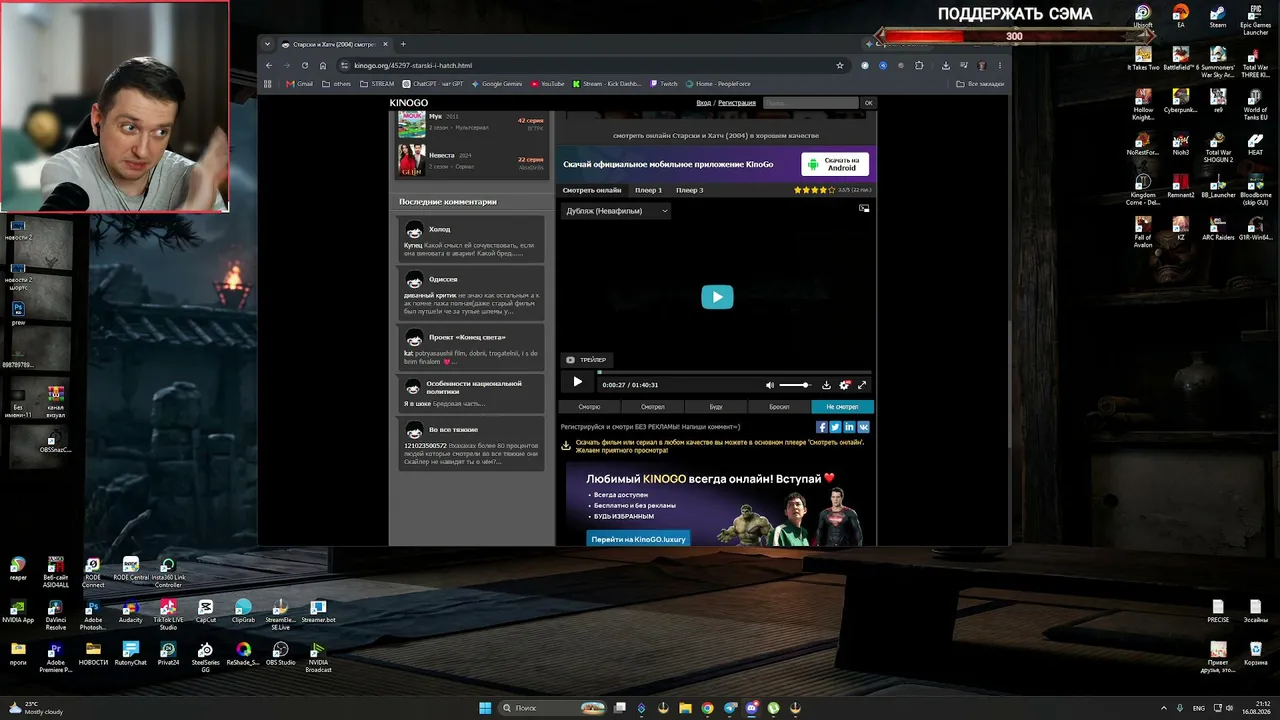
Task: Open the player quality settings gear
Action: click(x=845, y=385)
